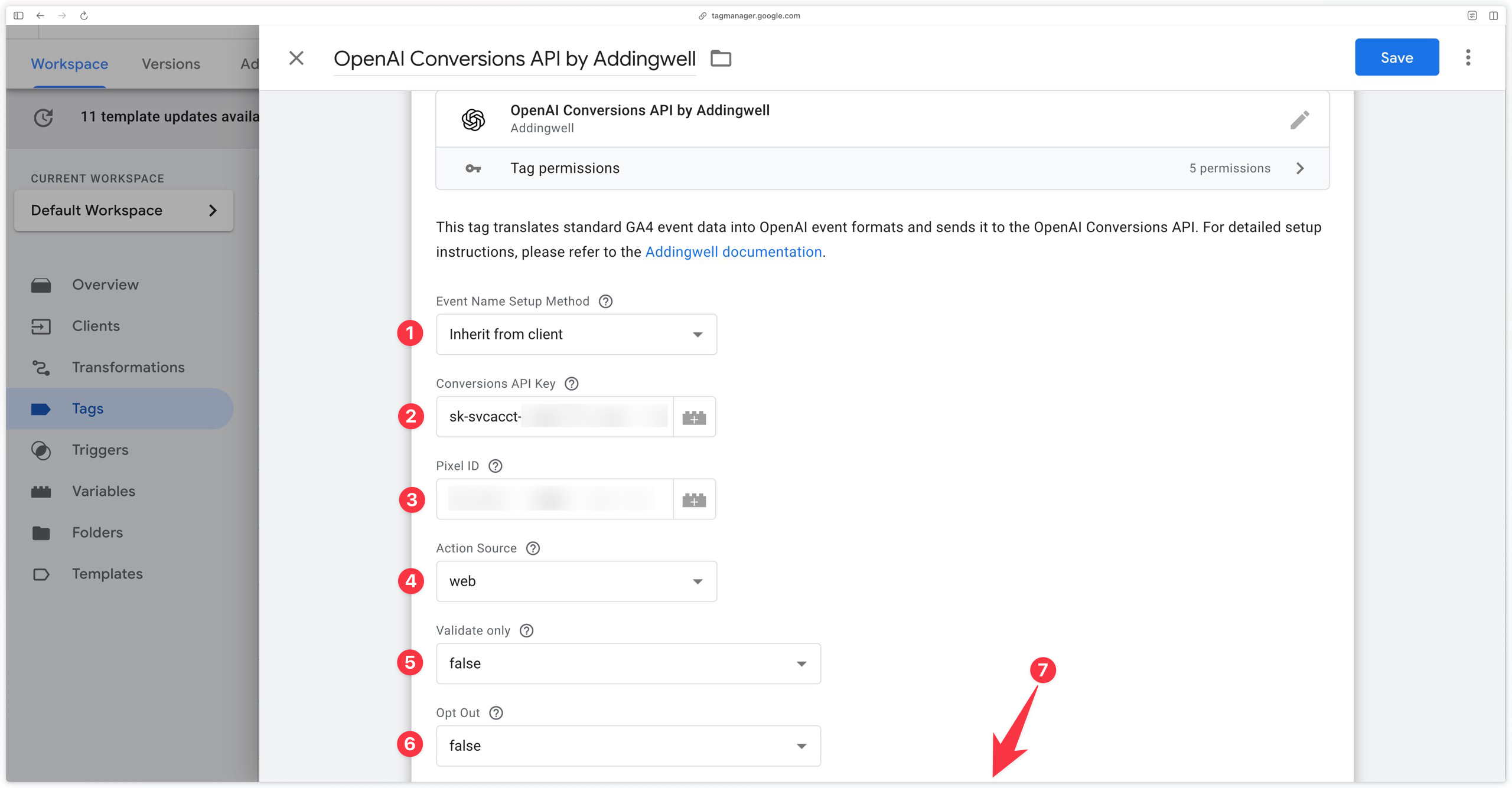Click help icon next to Validate only
Screen dimensions: 1512x788
526,631
